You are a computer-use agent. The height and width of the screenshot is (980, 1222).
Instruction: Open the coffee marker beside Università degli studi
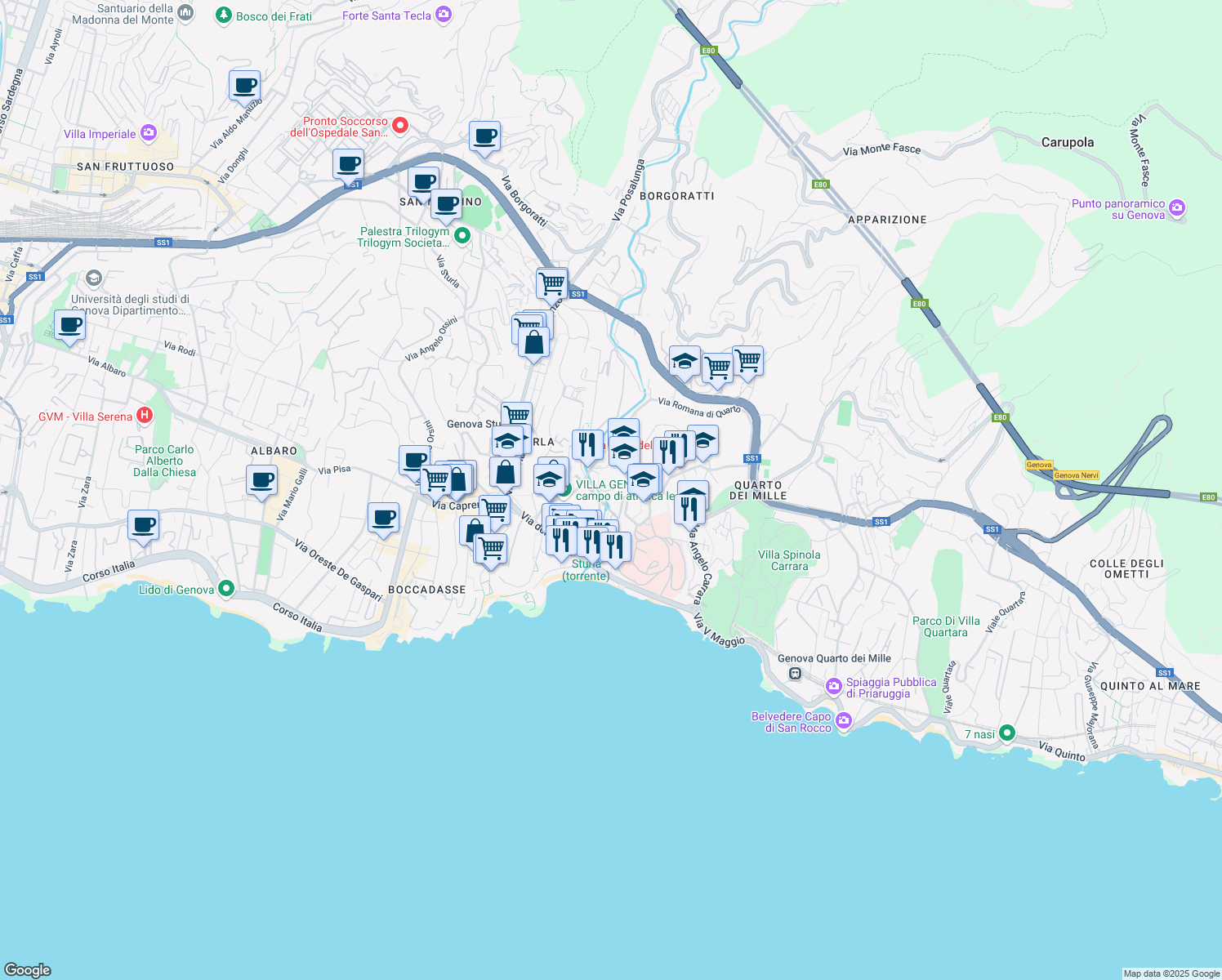click(x=70, y=326)
